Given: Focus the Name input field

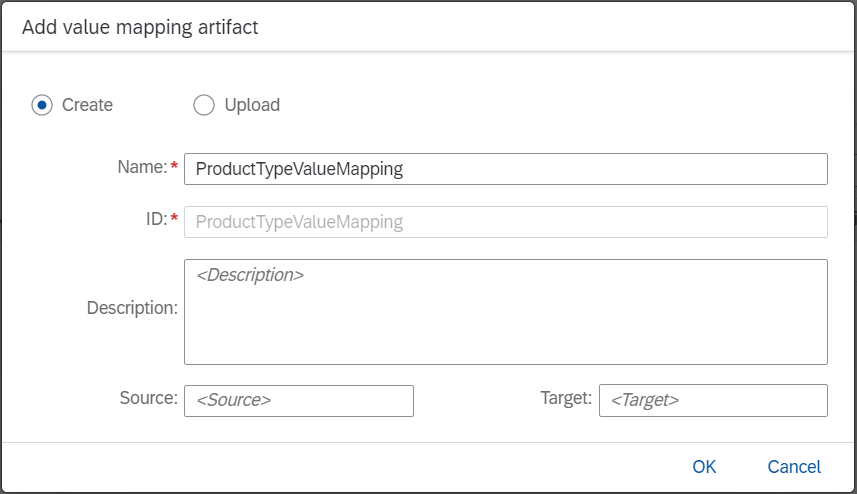Looking at the screenshot, I should 506,169.
